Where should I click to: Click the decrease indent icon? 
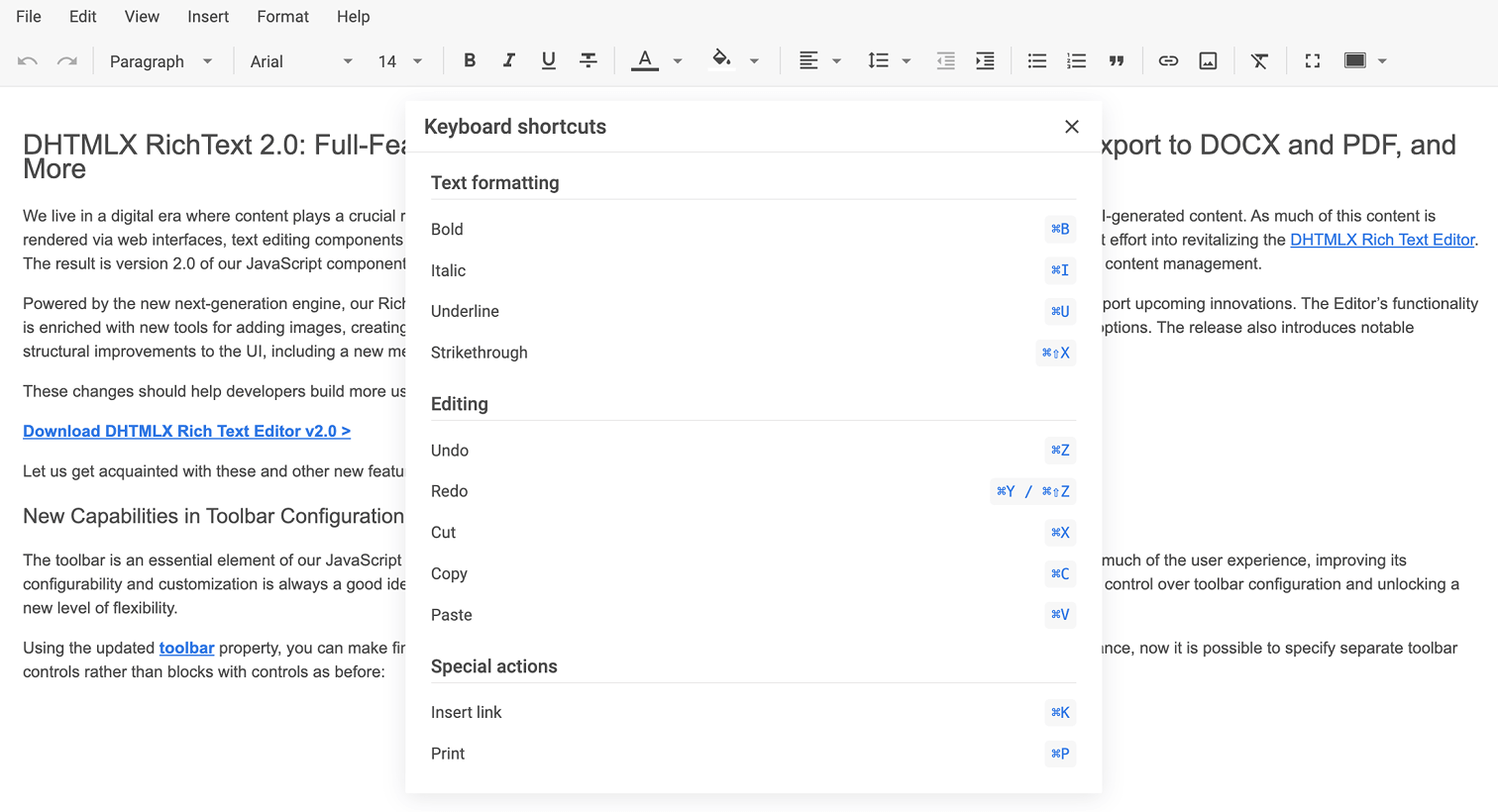tap(946, 60)
